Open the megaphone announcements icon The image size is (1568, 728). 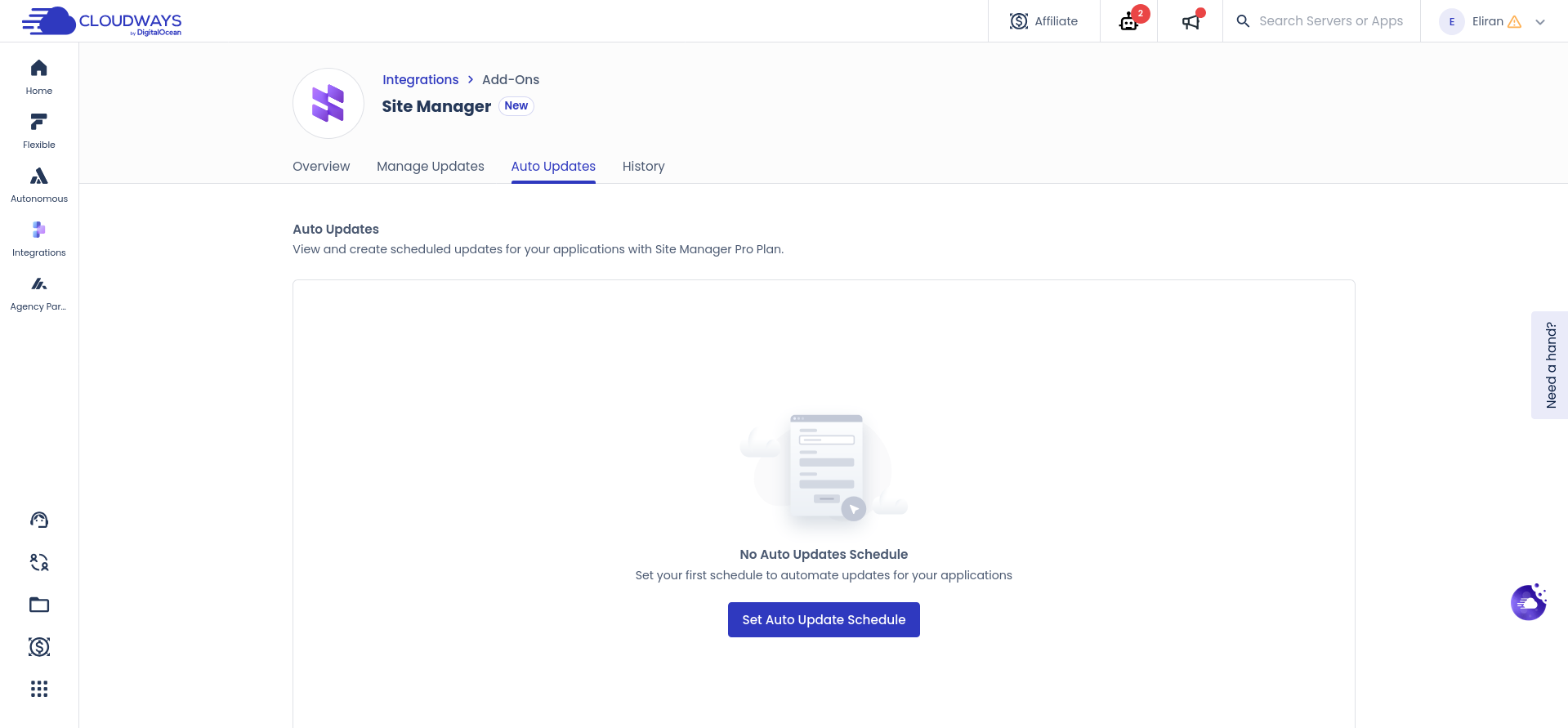[1191, 21]
